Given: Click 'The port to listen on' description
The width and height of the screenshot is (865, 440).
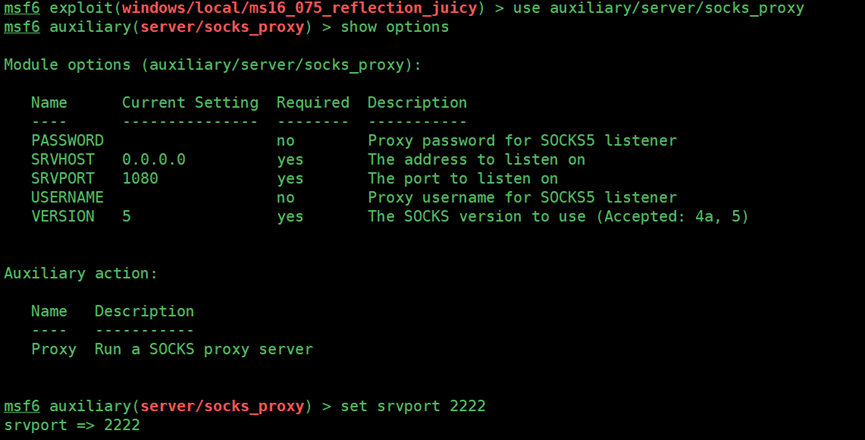Looking at the screenshot, I should click(463, 179).
